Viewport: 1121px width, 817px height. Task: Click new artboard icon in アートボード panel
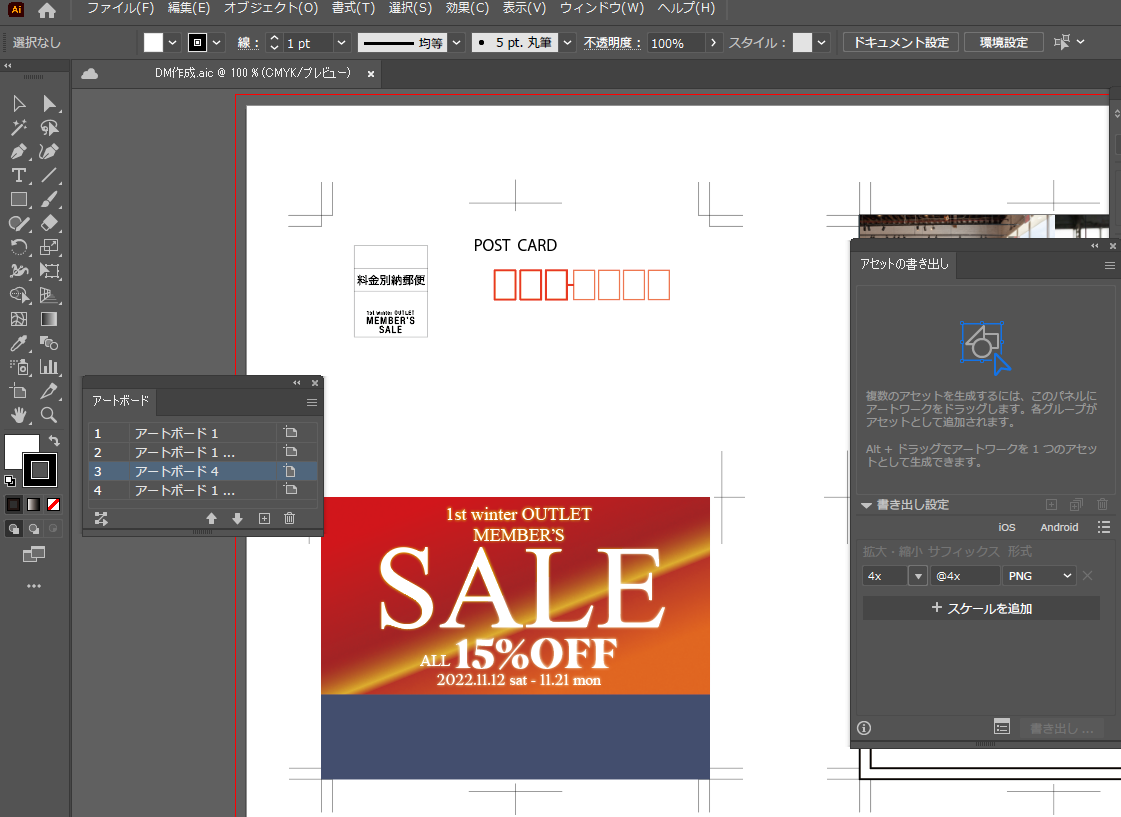[x=264, y=518]
